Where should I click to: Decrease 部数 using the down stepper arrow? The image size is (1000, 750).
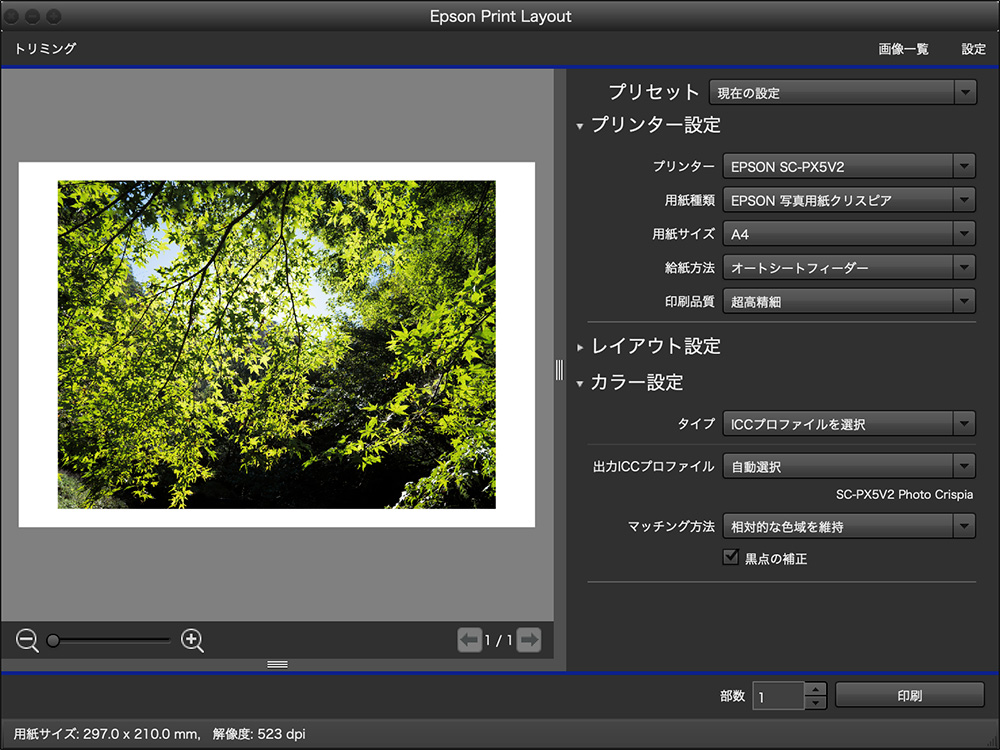click(817, 701)
